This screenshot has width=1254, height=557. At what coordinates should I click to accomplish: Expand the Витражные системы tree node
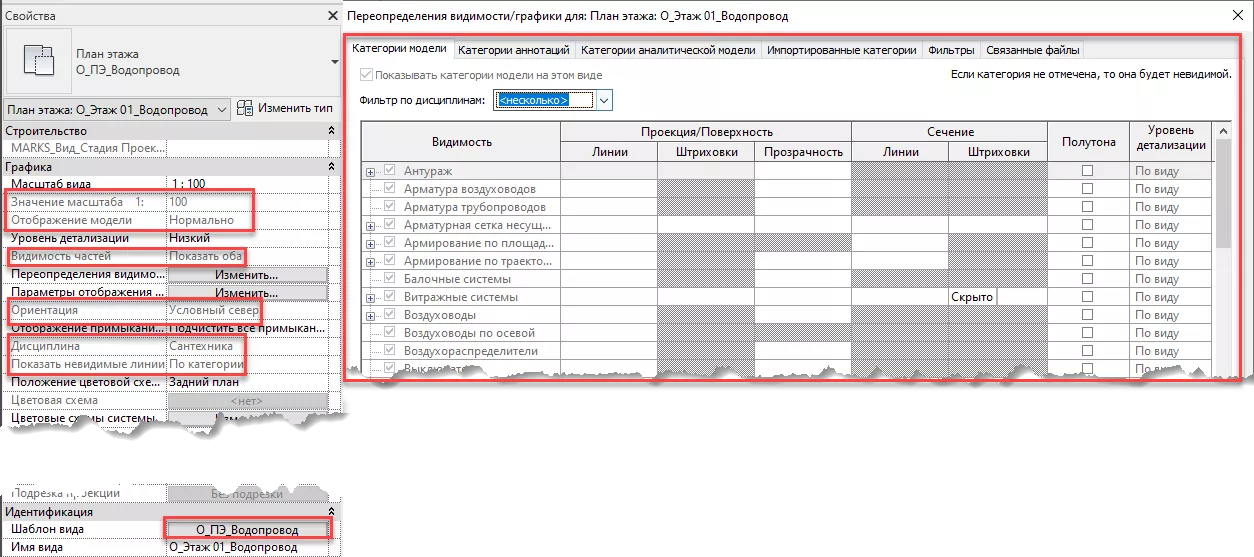pyautogui.click(x=370, y=298)
